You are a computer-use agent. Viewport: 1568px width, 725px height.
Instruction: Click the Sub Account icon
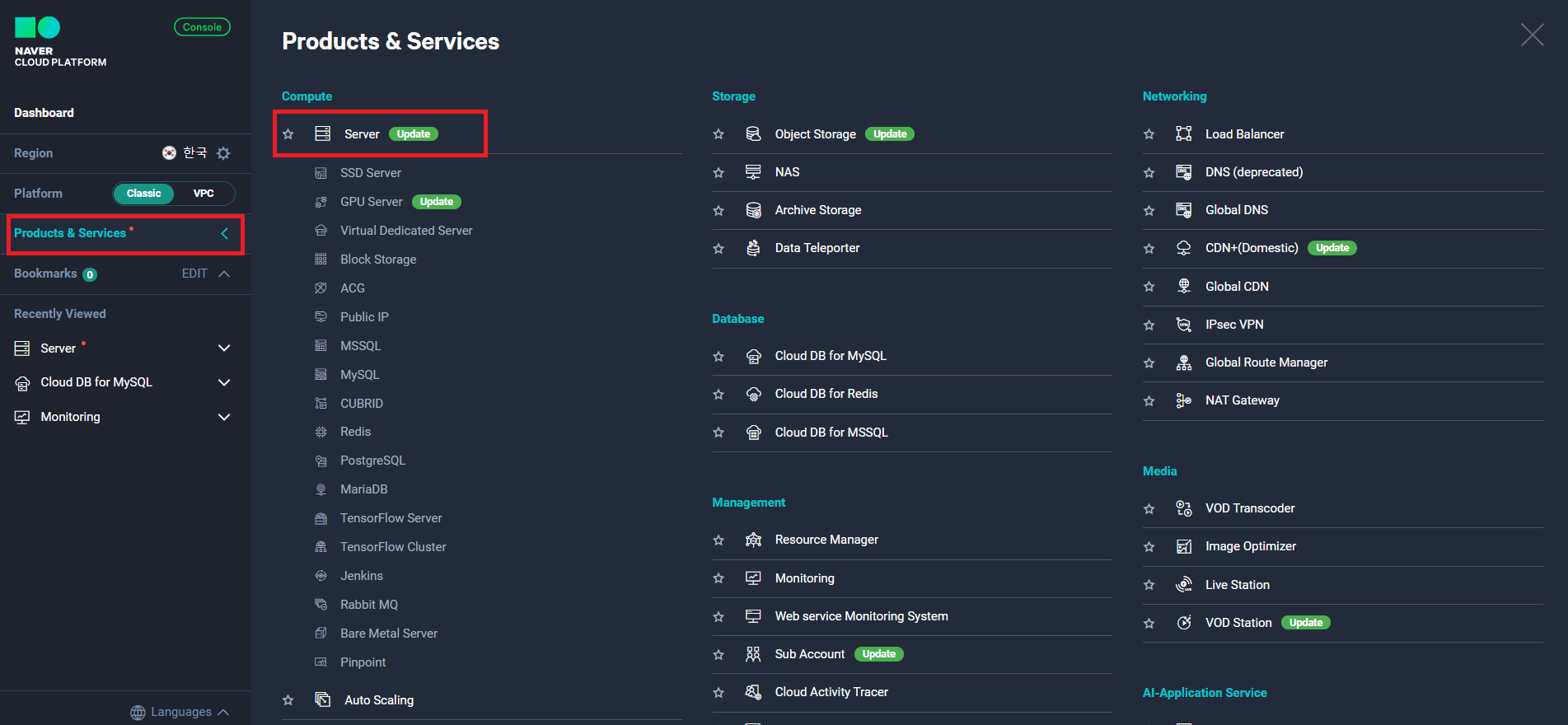point(753,654)
